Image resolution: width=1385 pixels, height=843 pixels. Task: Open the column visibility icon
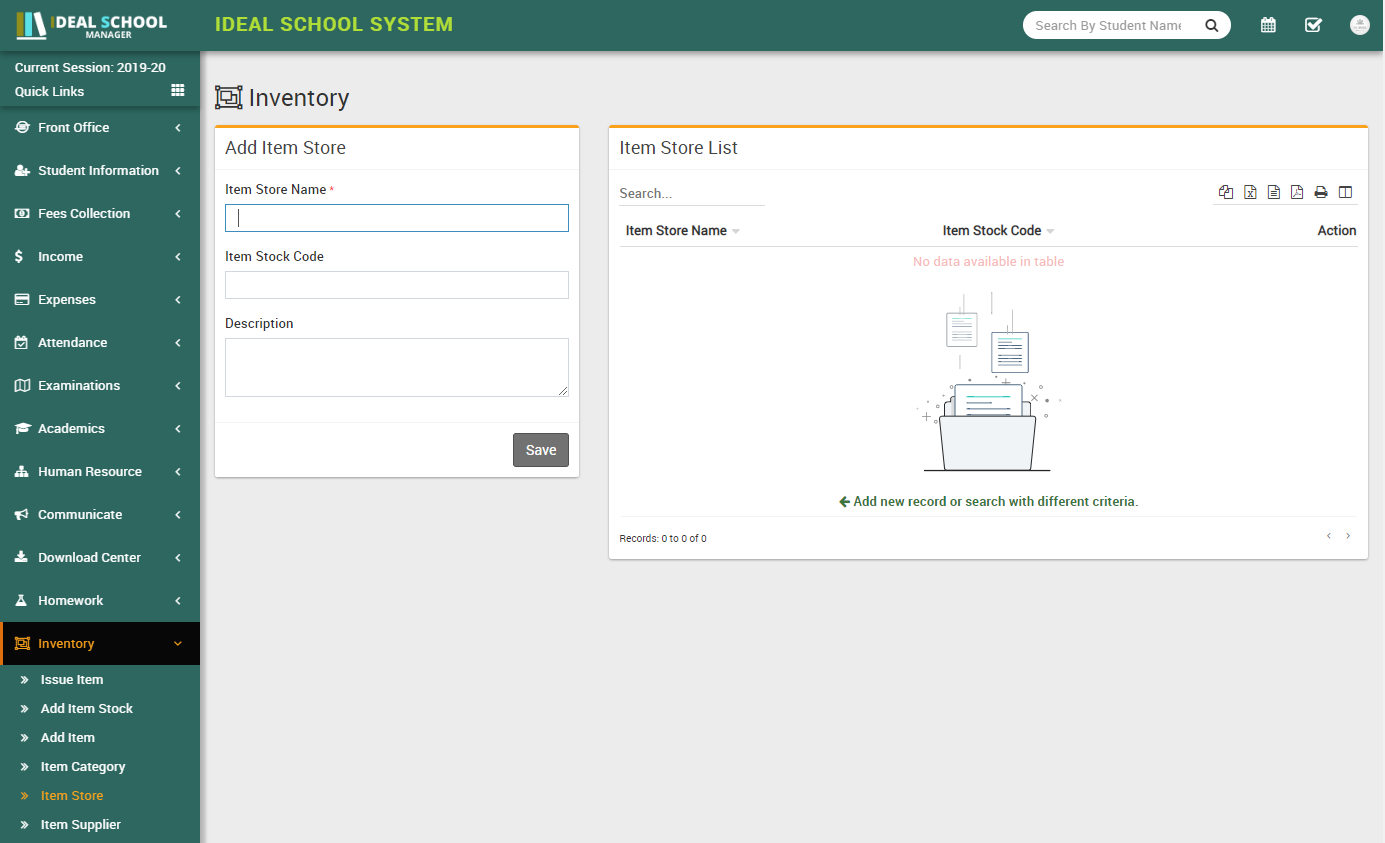1345,192
